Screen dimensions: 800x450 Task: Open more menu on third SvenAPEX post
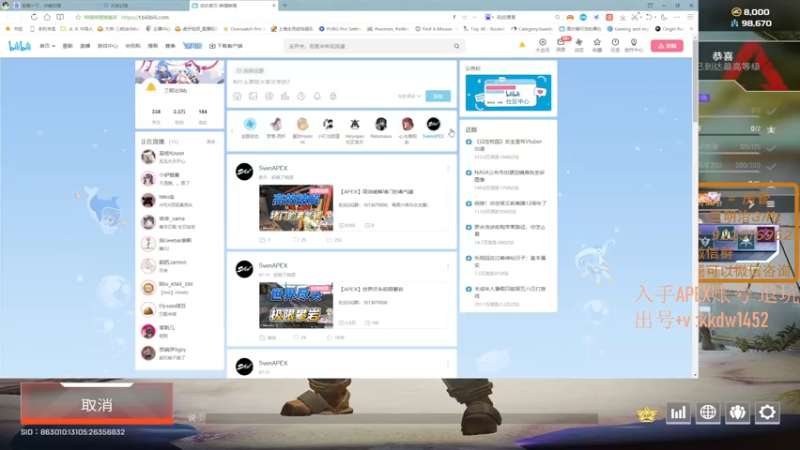tap(448, 364)
